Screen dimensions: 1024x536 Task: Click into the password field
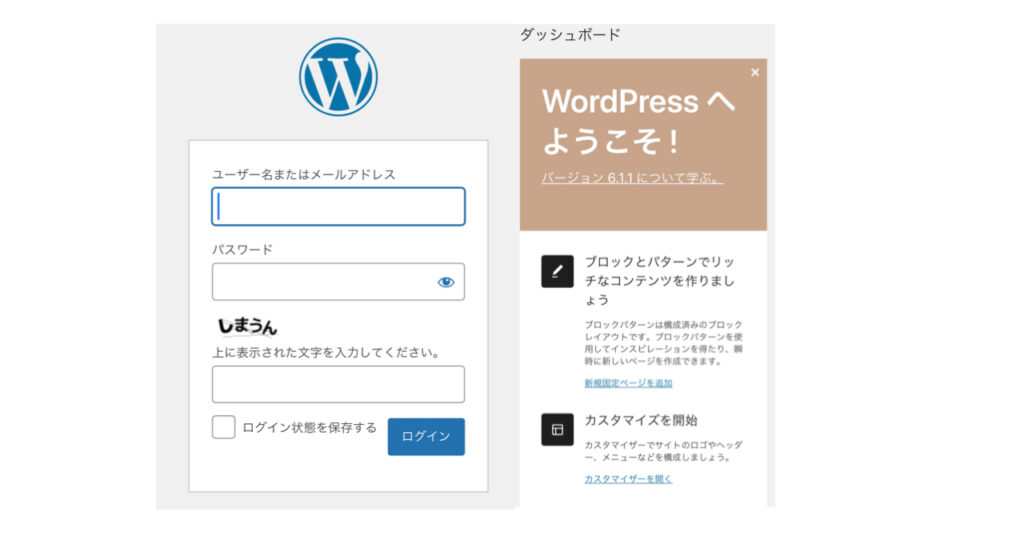(x=338, y=281)
